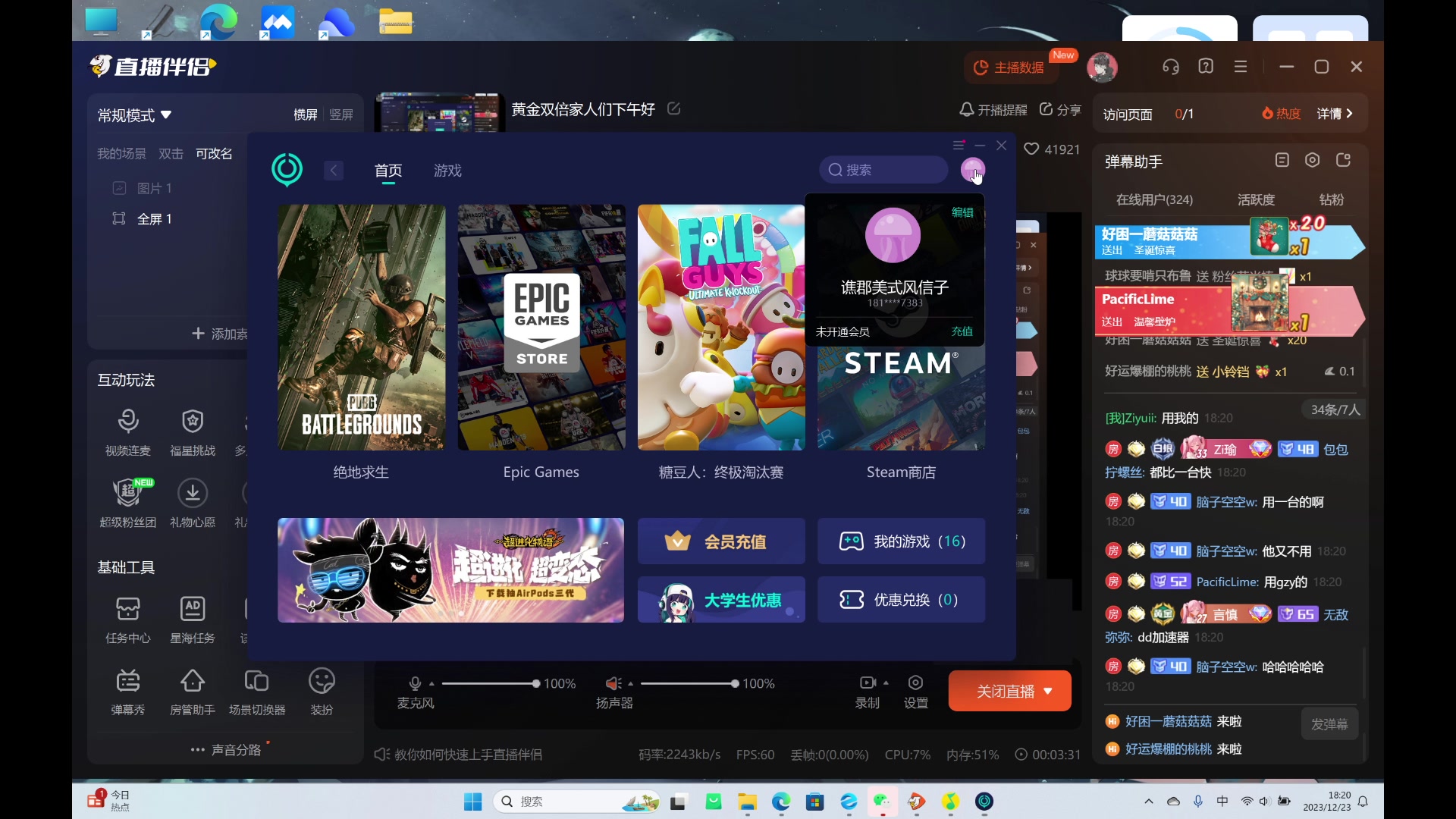Viewport: 1456px width, 819px height.
Task: Open Epic Games store card
Action: click(541, 328)
